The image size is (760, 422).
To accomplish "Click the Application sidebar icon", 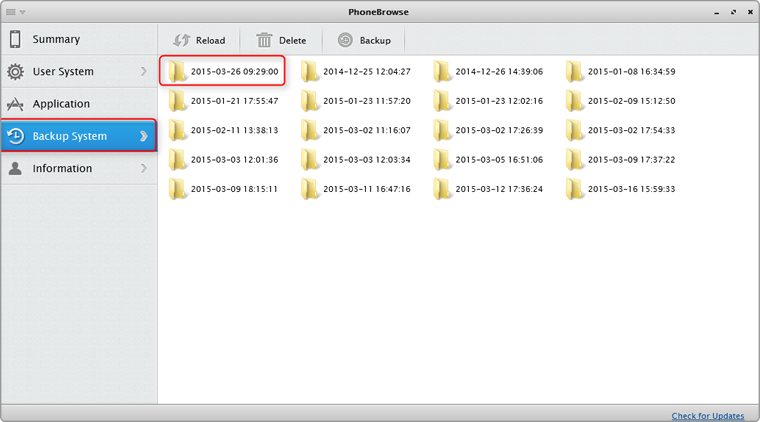I will coord(15,104).
